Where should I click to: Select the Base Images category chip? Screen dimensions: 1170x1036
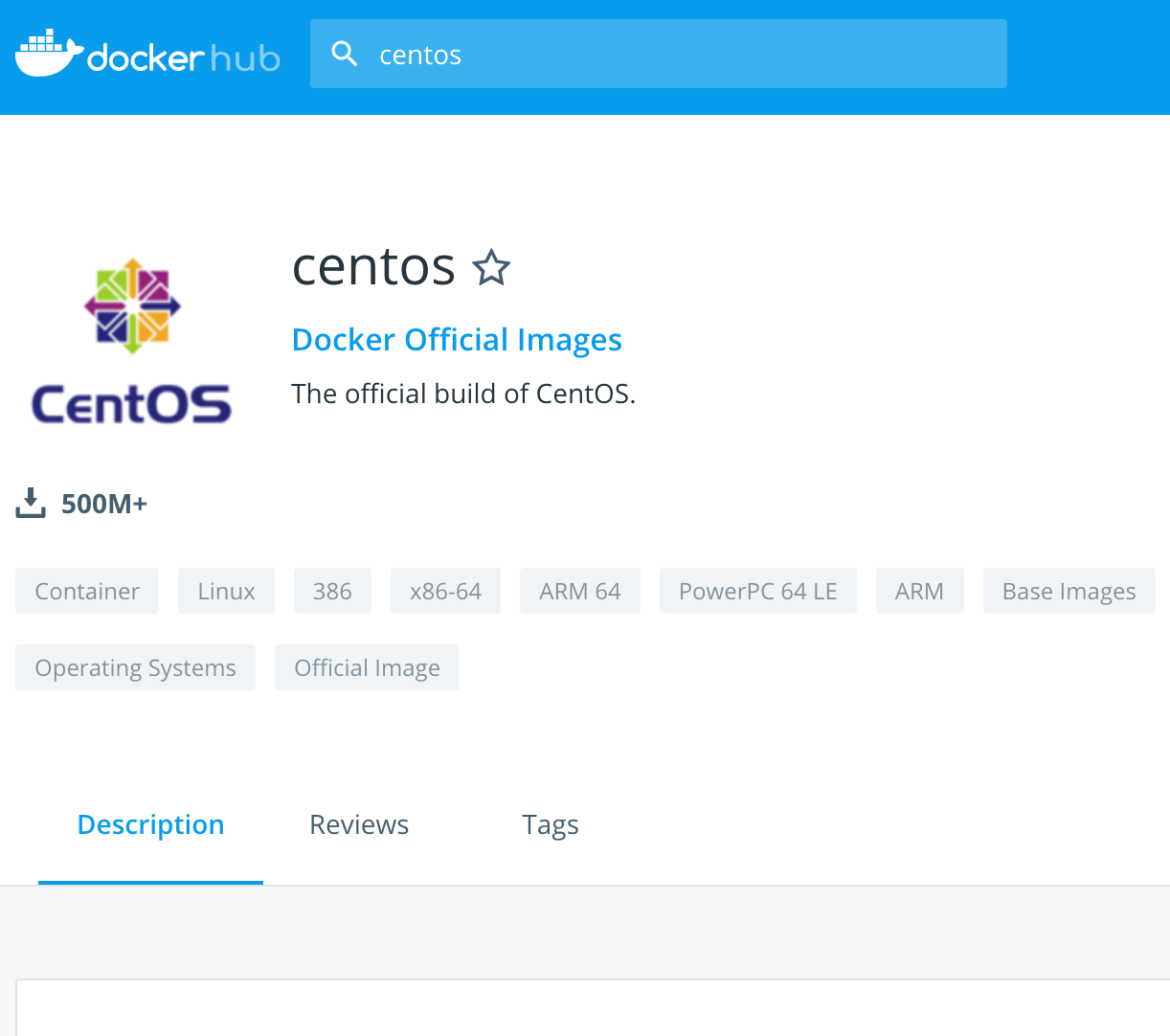[1069, 591]
